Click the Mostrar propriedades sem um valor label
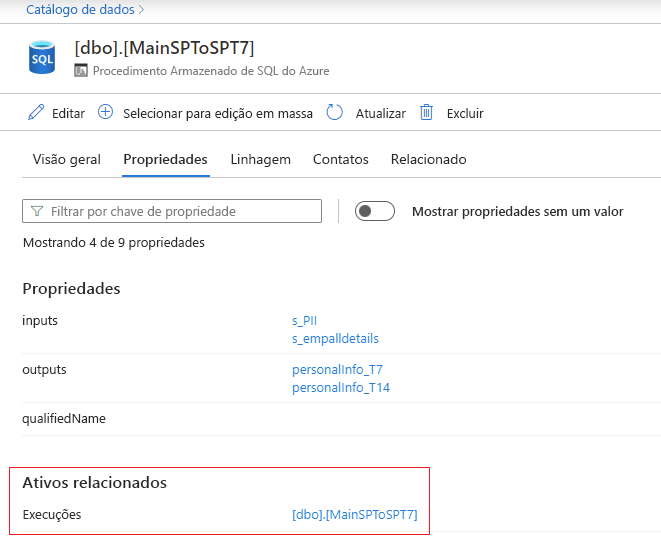Image resolution: width=661 pixels, height=539 pixels. tap(517, 212)
